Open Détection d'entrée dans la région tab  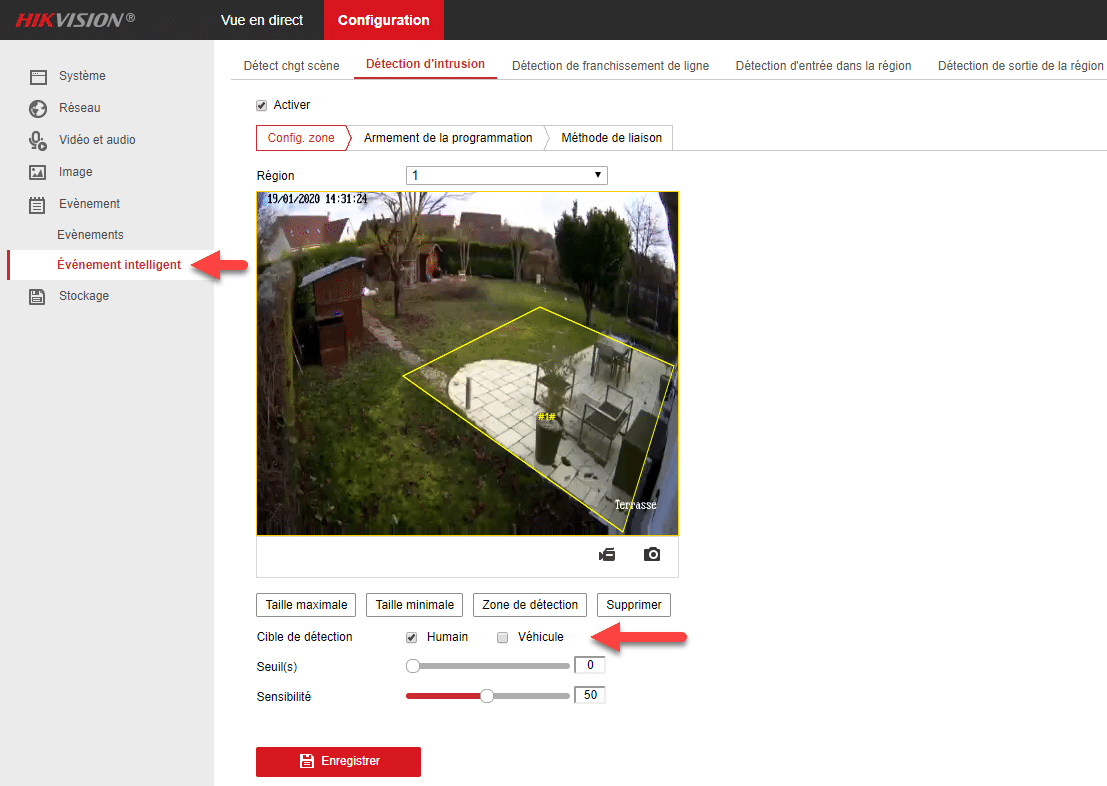(823, 66)
